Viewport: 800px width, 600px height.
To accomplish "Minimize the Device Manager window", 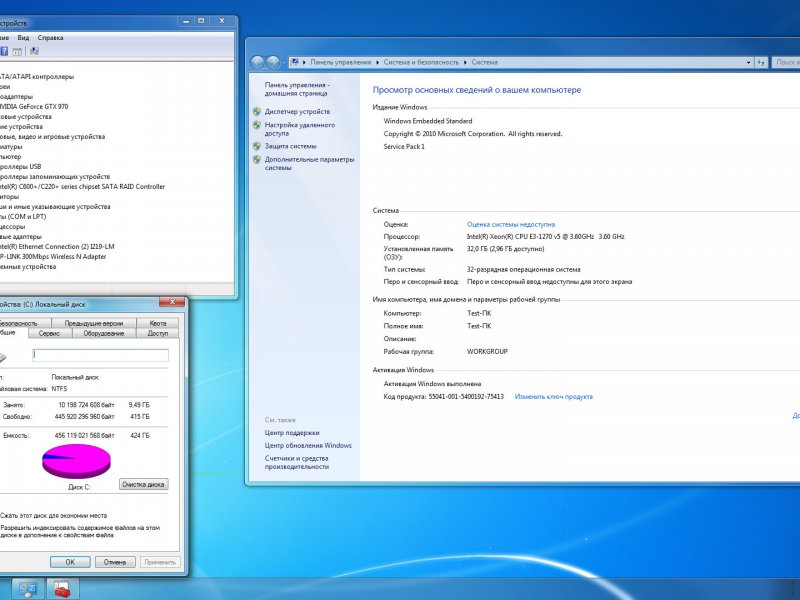I will tap(186, 21).
